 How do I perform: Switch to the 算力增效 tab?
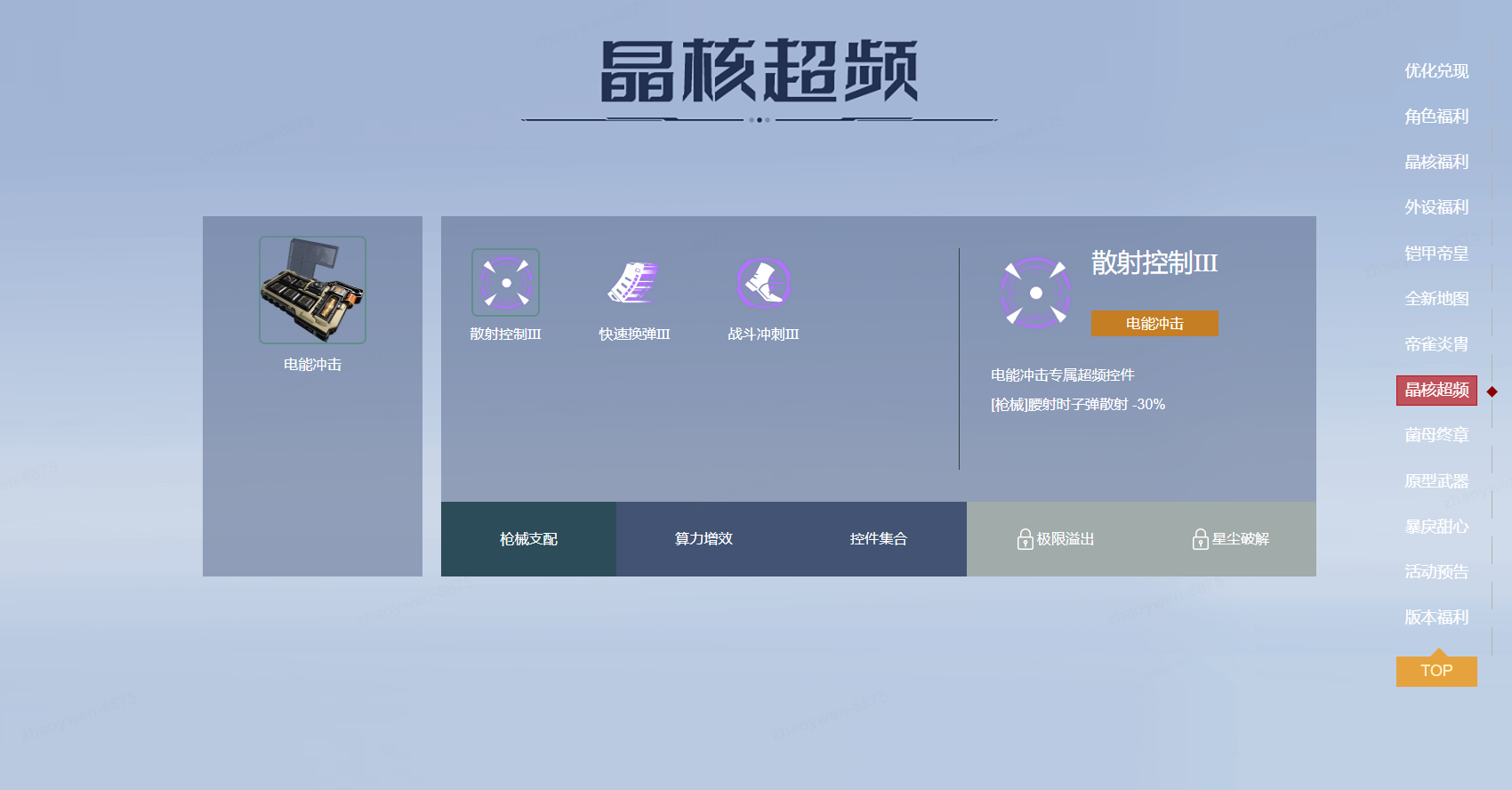[x=704, y=539]
